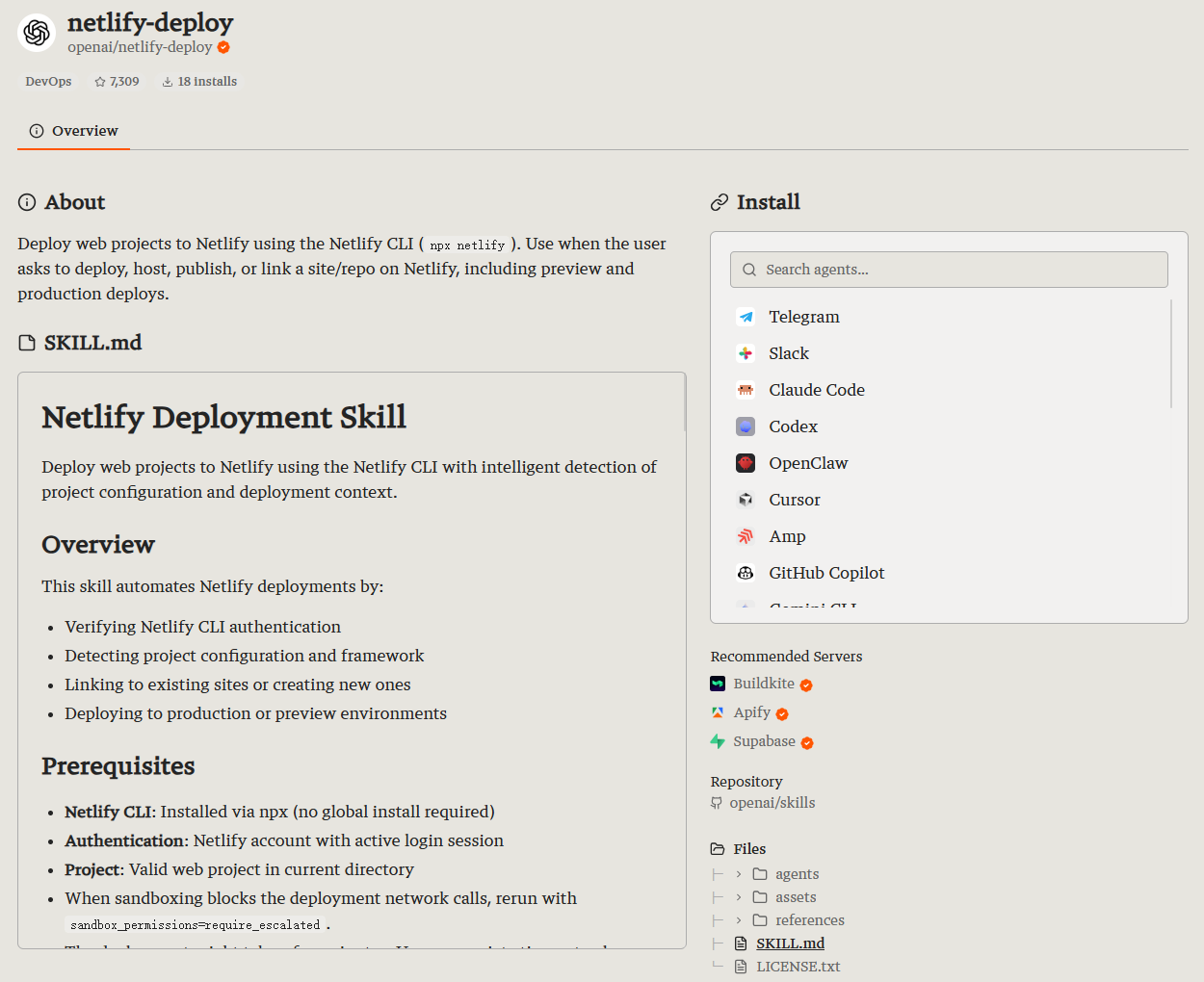
Task: Click the SKILL.md preview scrollbar
Action: pos(685,402)
